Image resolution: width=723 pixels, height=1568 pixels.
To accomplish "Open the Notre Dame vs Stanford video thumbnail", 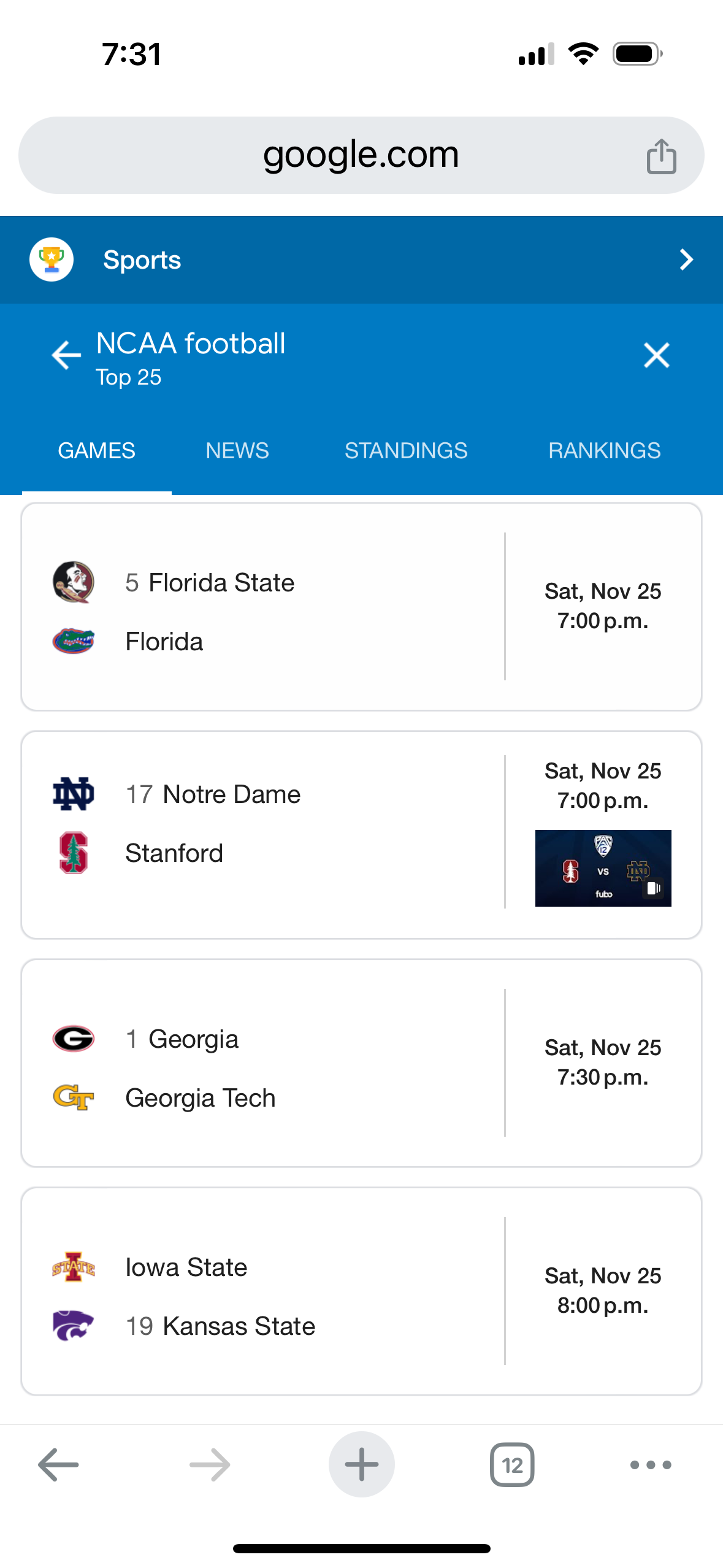I will [x=603, y=868].
